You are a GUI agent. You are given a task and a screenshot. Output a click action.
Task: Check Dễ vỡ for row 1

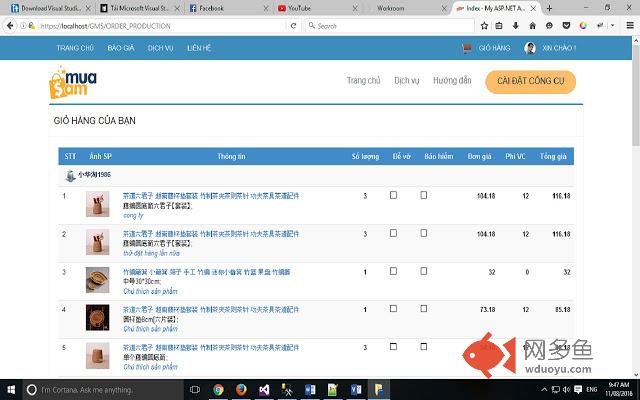pyautogui.click(x=393, y=195)
